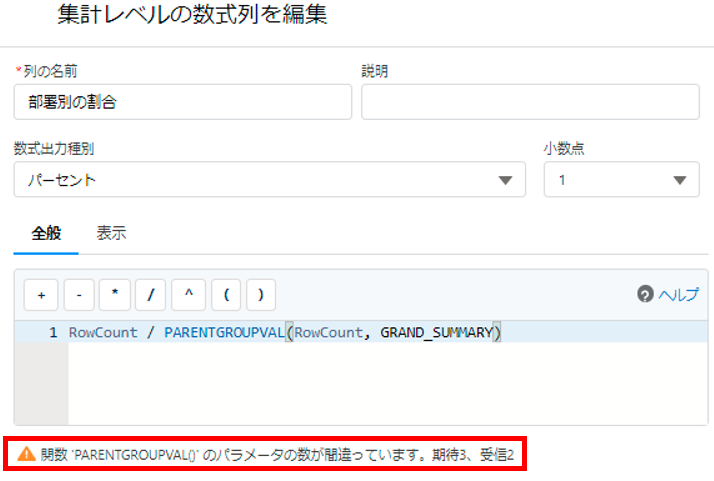Click the empty 説明 input field
The height and width of the screenshot is (481, 714).
[x=530, y=102]
